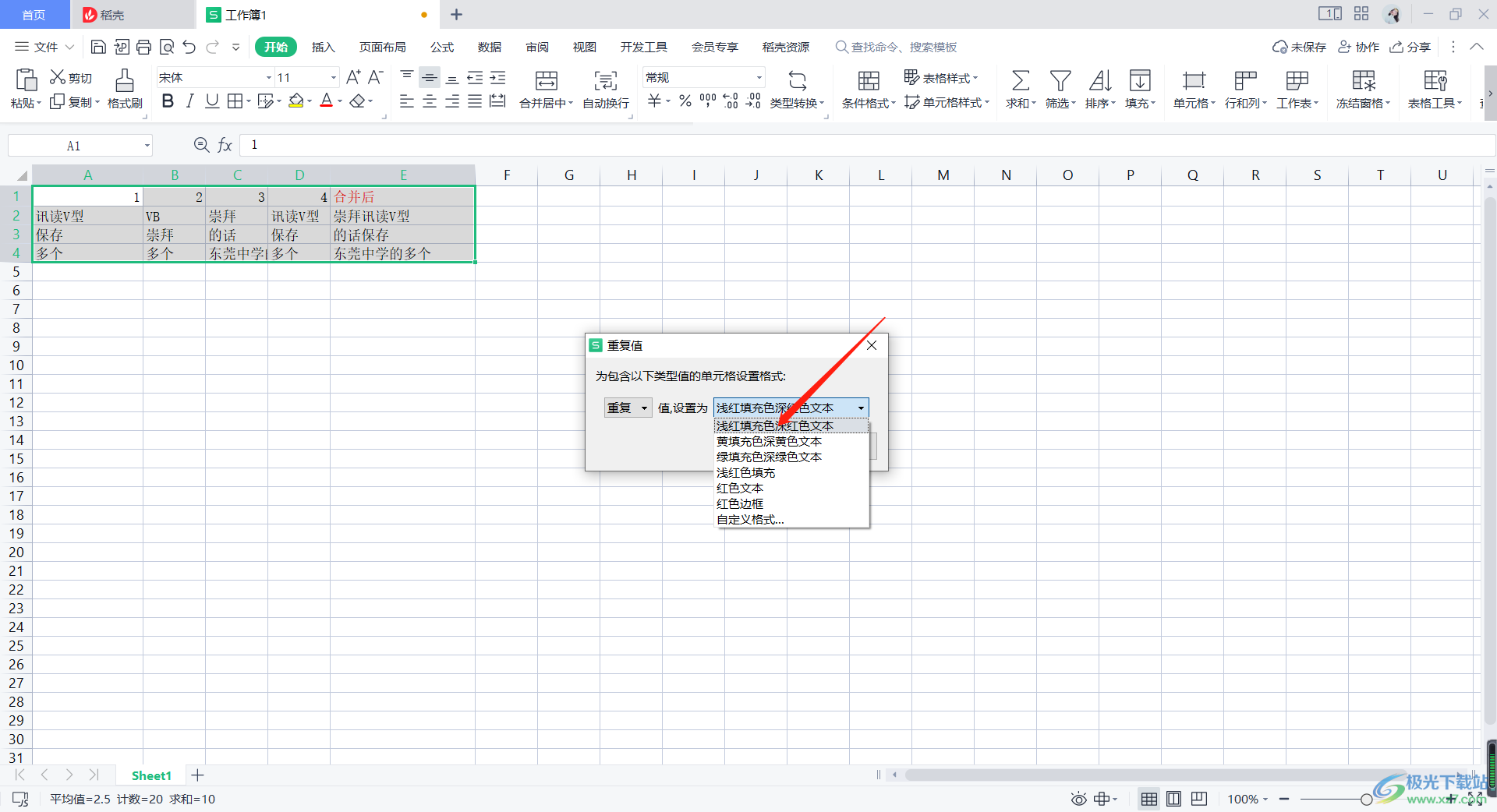Click the Sort (排序) icon
1497x812 pixels.
coord(1100,80)
